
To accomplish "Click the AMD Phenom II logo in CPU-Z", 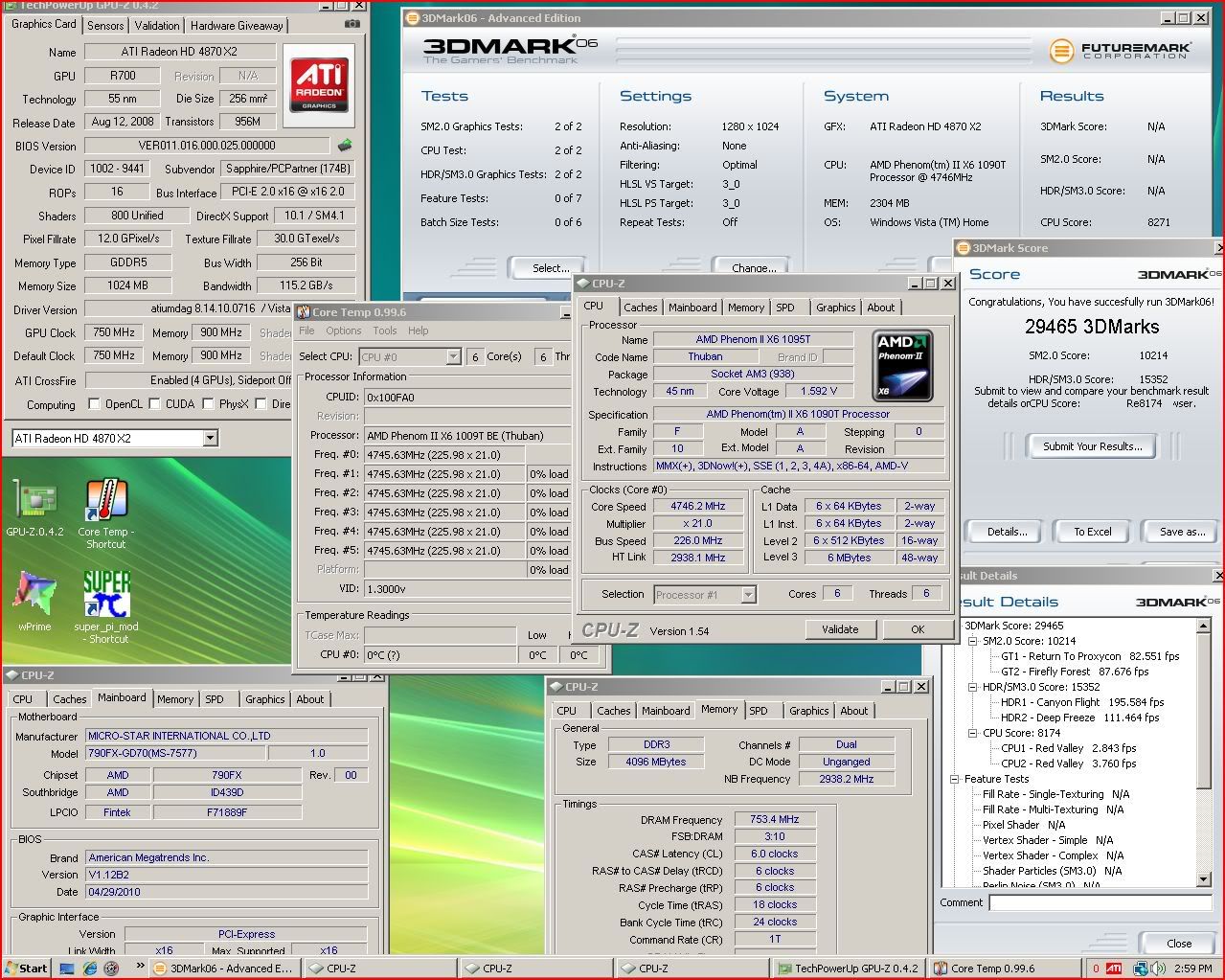I will click(x=903, y=365).
